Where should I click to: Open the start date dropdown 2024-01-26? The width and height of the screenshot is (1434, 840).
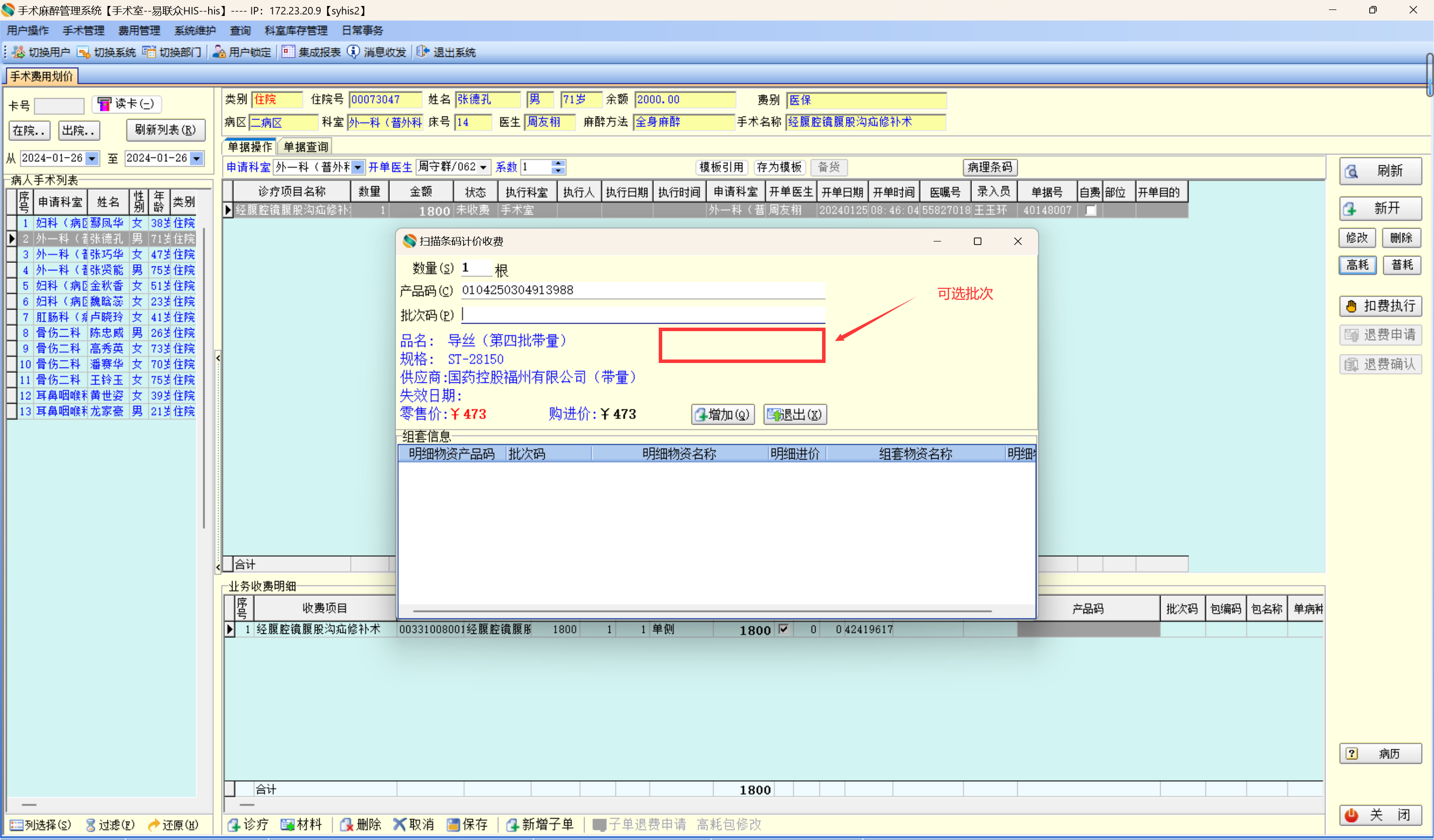[x=92, y=159]
